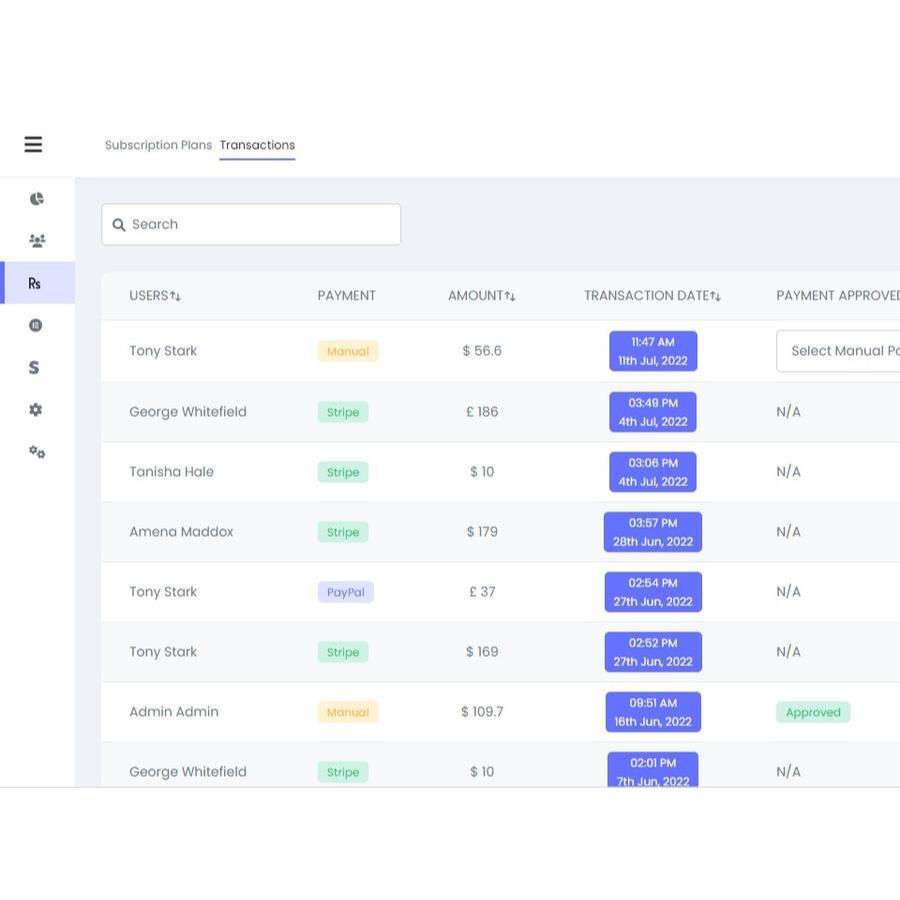Click the 02:52 PM 27th Jun date badge

click(653, 652)
